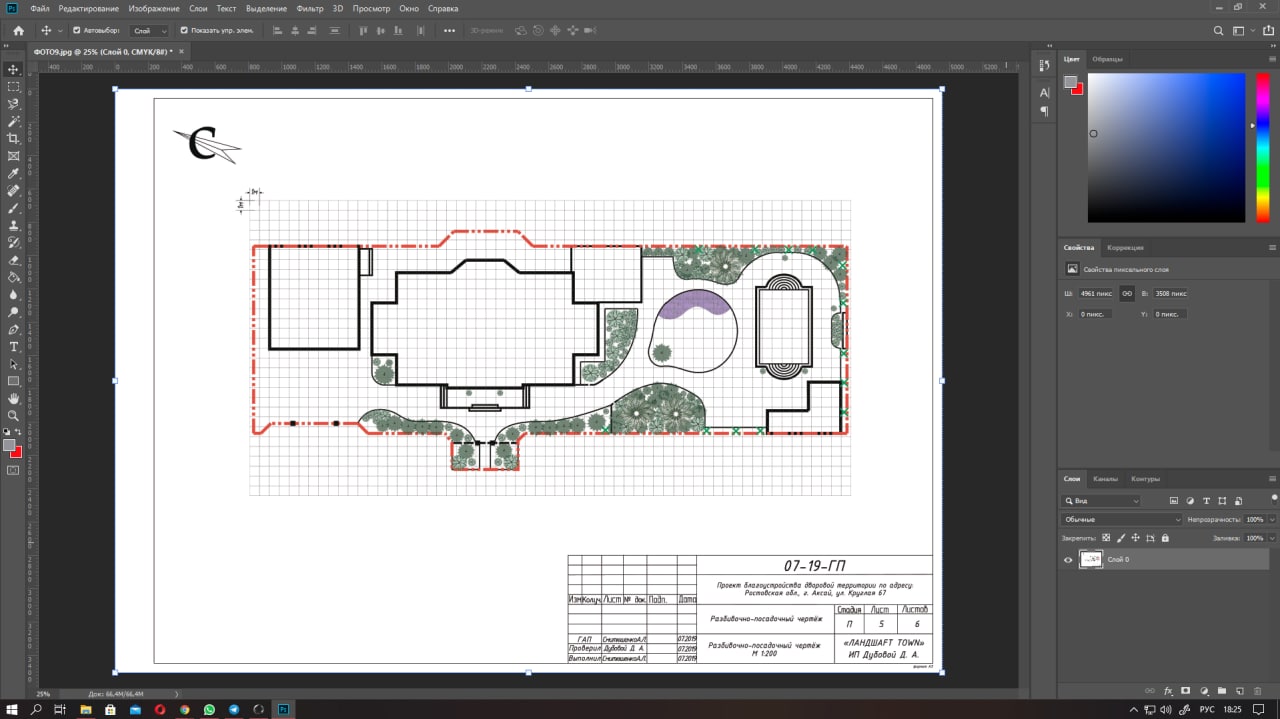Click the more options ellipsis button

(x=449, y=31)
